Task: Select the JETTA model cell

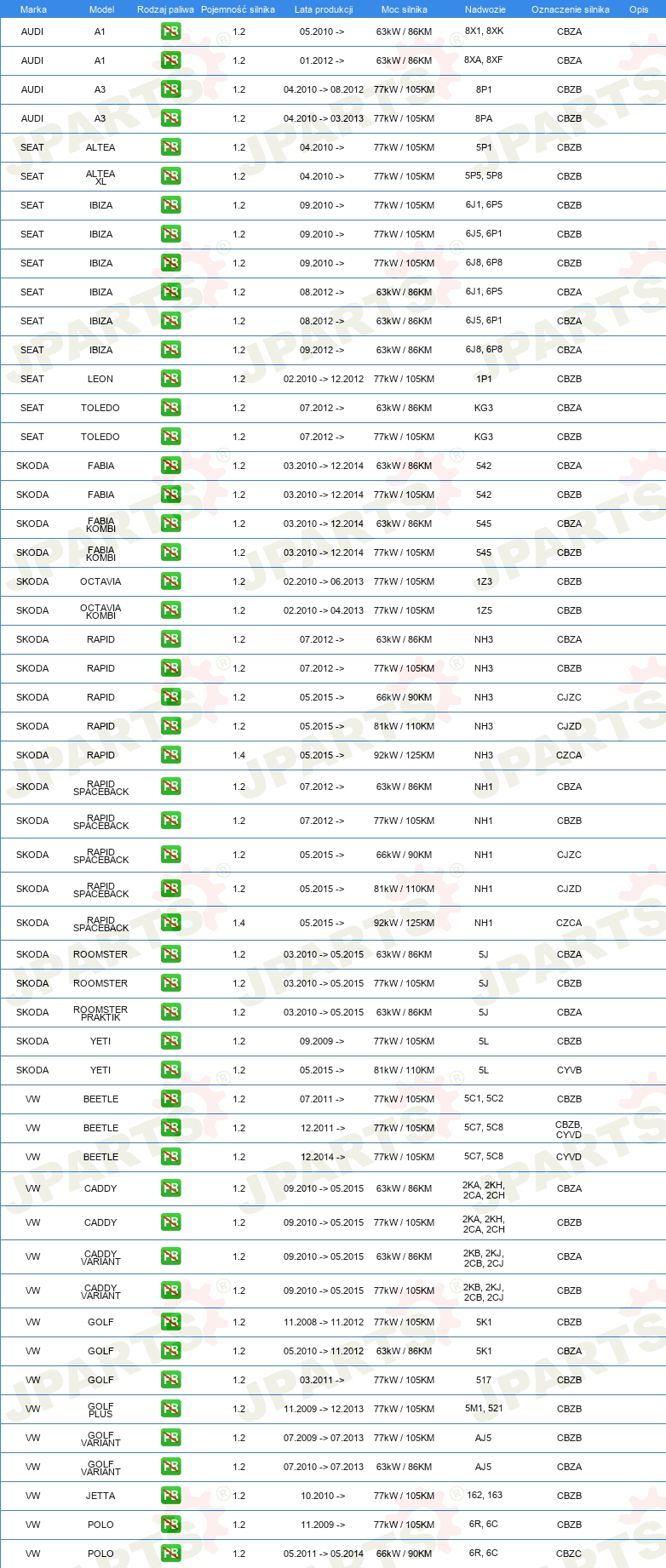Action: [x=100, y=1496]
